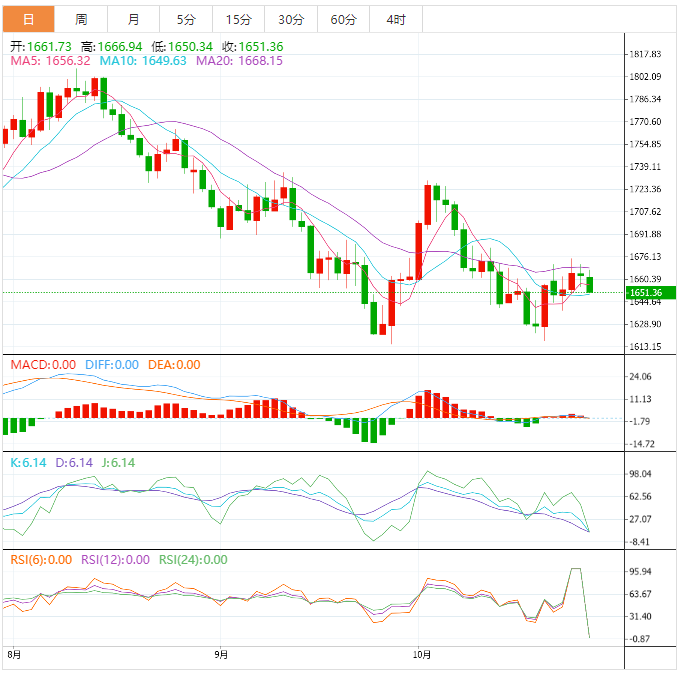This screenshot has width=683, height=675.
Task: Click the RSI(24) indicator label
Action: 193,560
